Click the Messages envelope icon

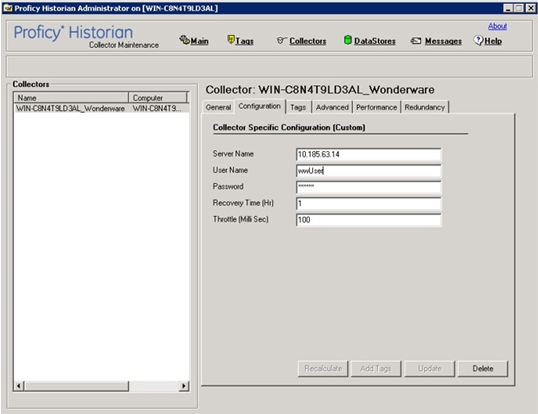coord(416,41)
